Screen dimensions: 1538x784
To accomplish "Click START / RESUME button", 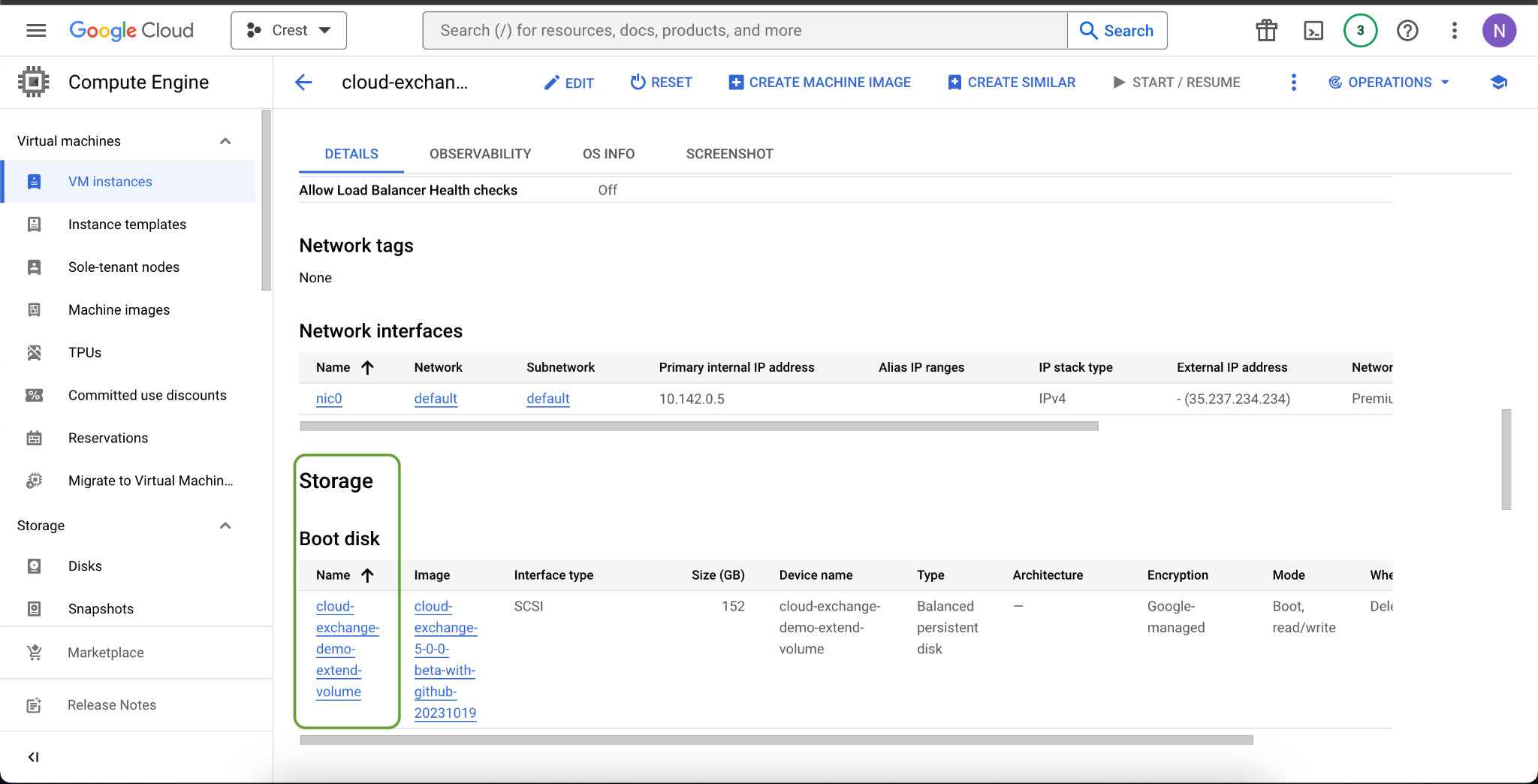I will click(1176, 83).
